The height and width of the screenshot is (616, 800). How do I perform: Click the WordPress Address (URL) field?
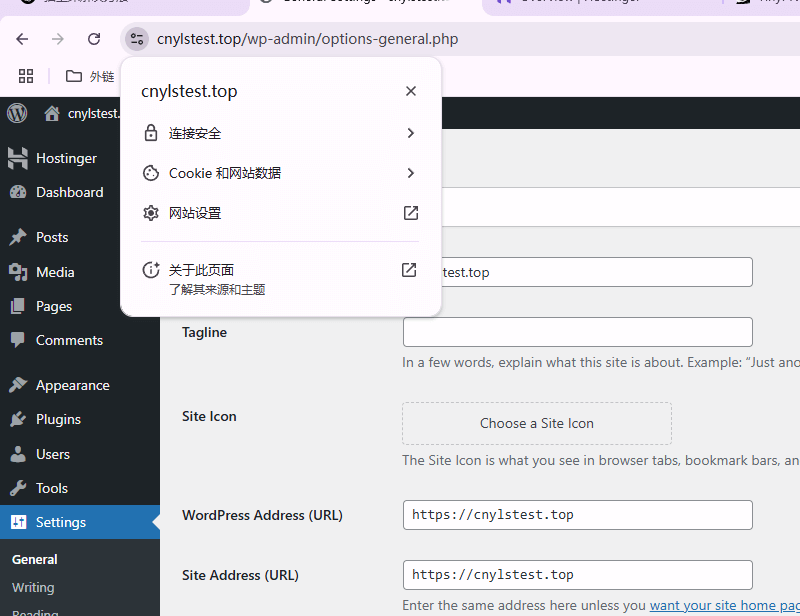(x=577, y=515)
